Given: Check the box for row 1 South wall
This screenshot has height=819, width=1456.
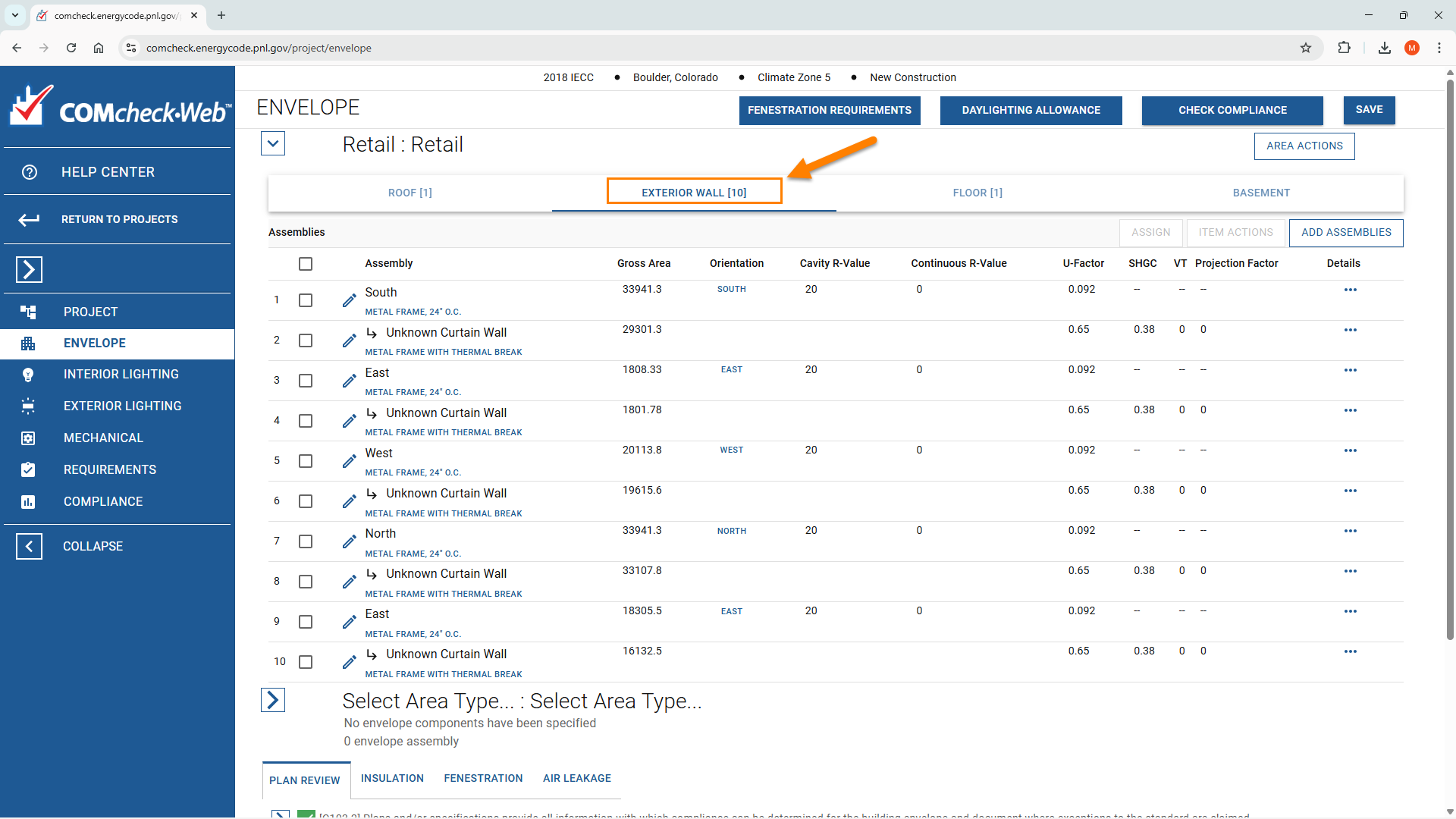Looking at the screenshot, I should (306, 300).
